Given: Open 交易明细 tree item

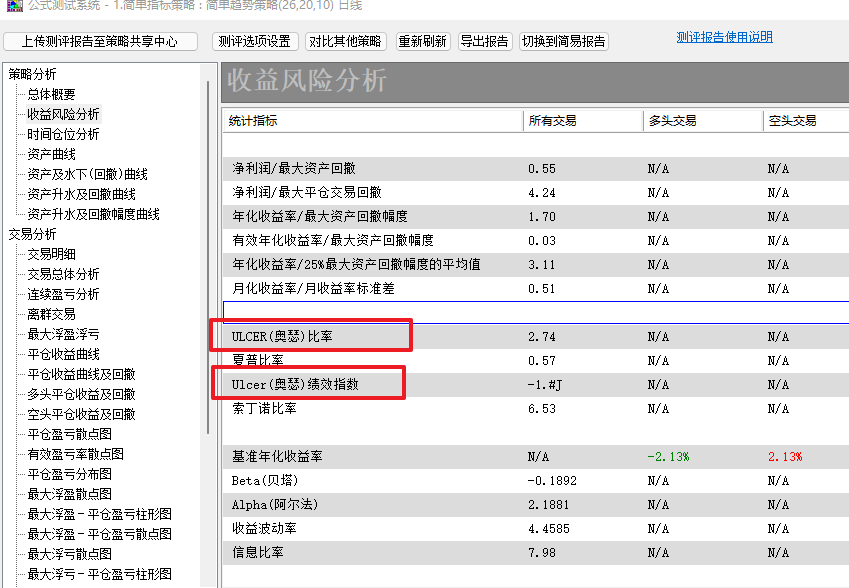Looking at the screenshot, I should point(51,254).
